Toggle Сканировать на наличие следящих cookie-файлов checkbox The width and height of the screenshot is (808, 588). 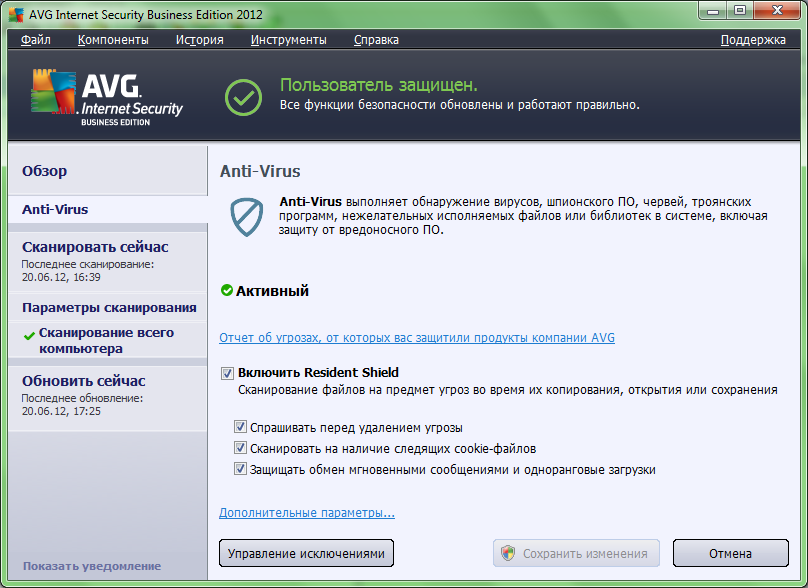click(240, 447)
